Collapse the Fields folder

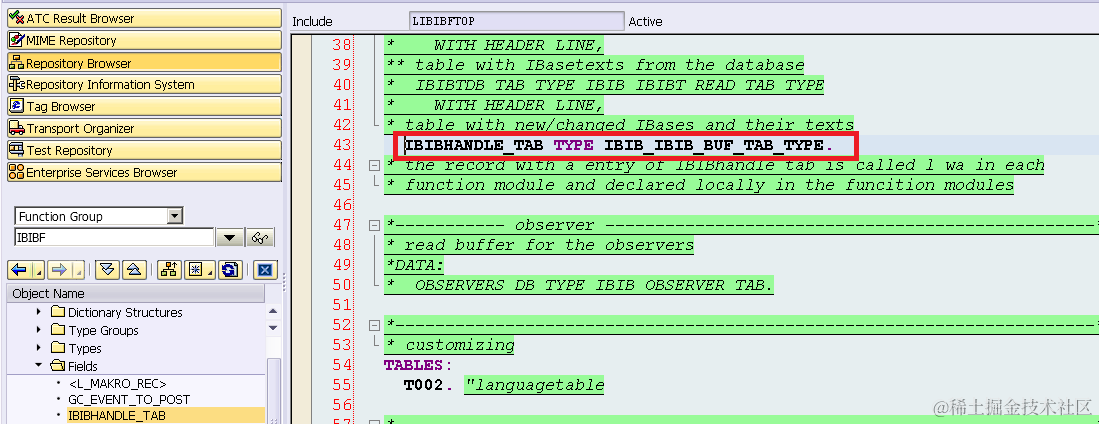pos(39,366)
